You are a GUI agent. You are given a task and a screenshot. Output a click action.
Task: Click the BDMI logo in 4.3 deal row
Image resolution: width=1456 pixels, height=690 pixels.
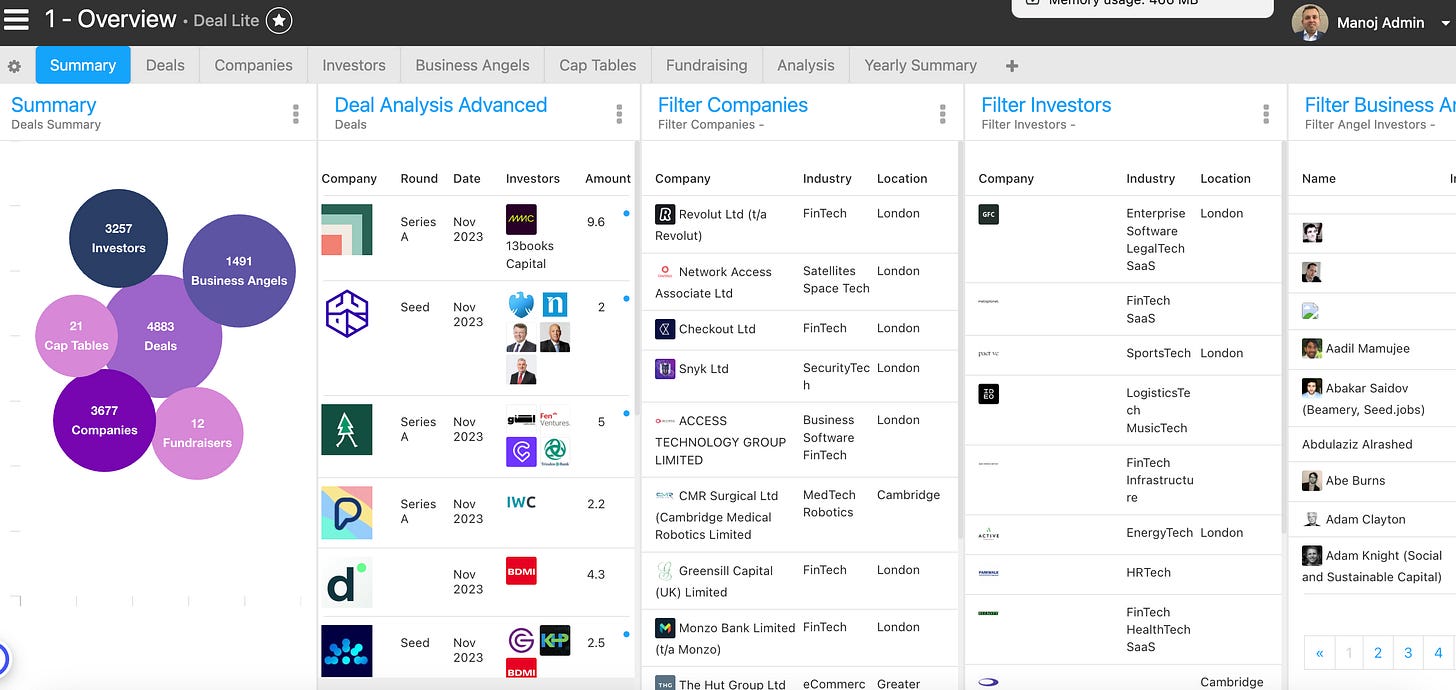pyautogui.click(x=521, y=571)
